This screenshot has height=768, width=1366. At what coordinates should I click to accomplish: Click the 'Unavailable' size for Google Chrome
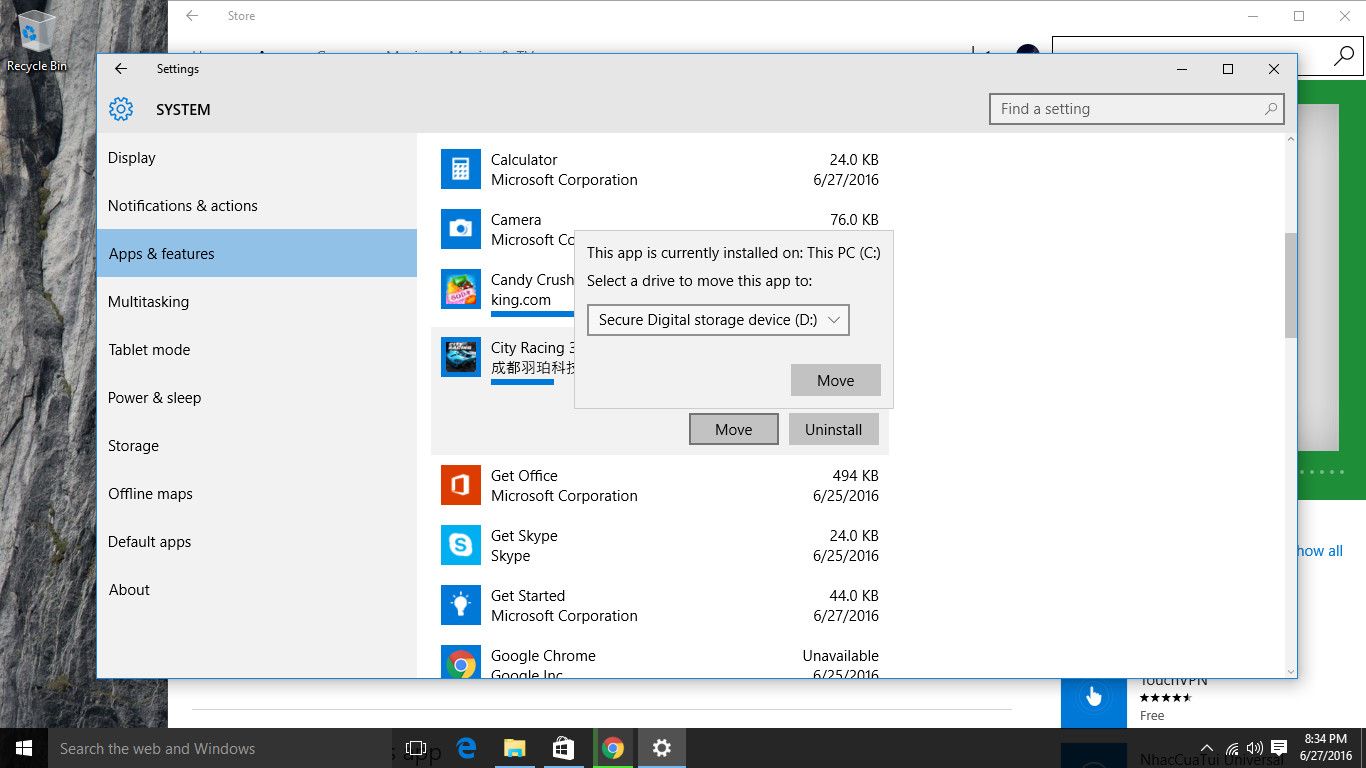coord(840,656)
